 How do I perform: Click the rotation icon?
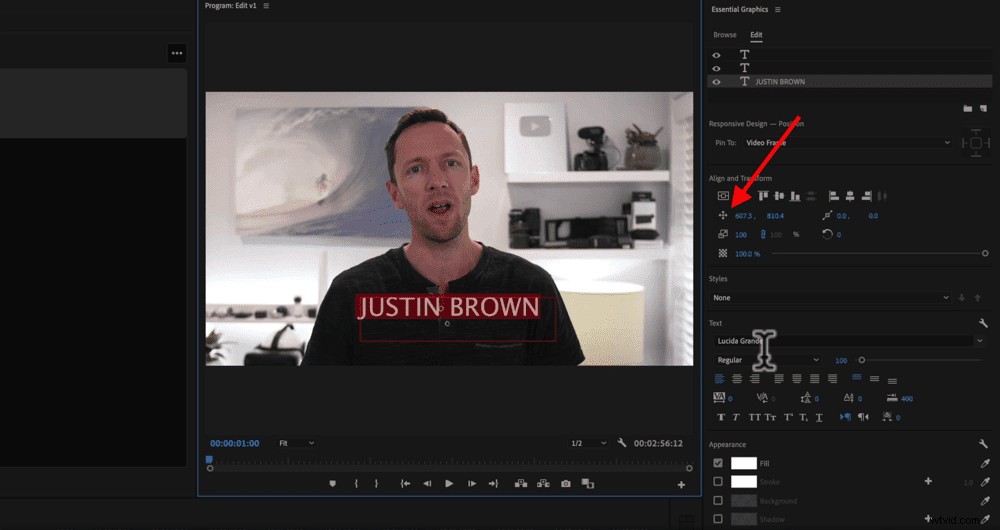827,234
